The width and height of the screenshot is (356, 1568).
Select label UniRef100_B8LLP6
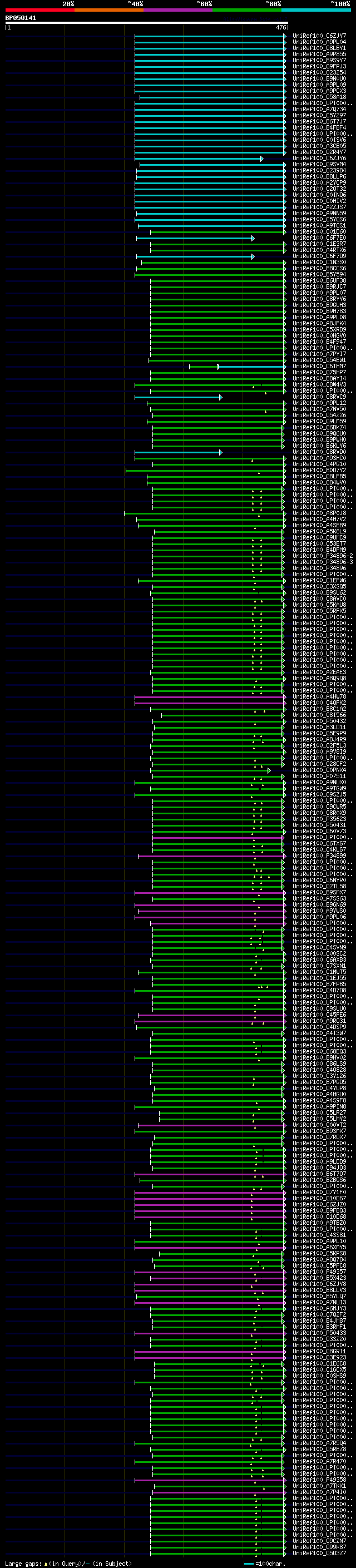319,176
